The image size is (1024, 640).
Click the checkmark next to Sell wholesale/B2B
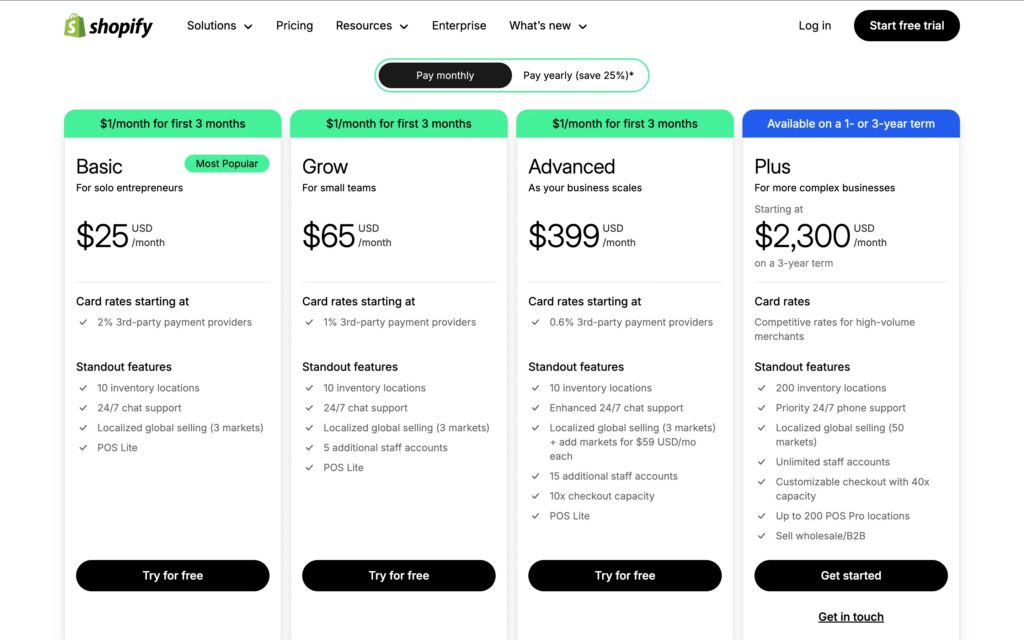click(x=761, y=536)
